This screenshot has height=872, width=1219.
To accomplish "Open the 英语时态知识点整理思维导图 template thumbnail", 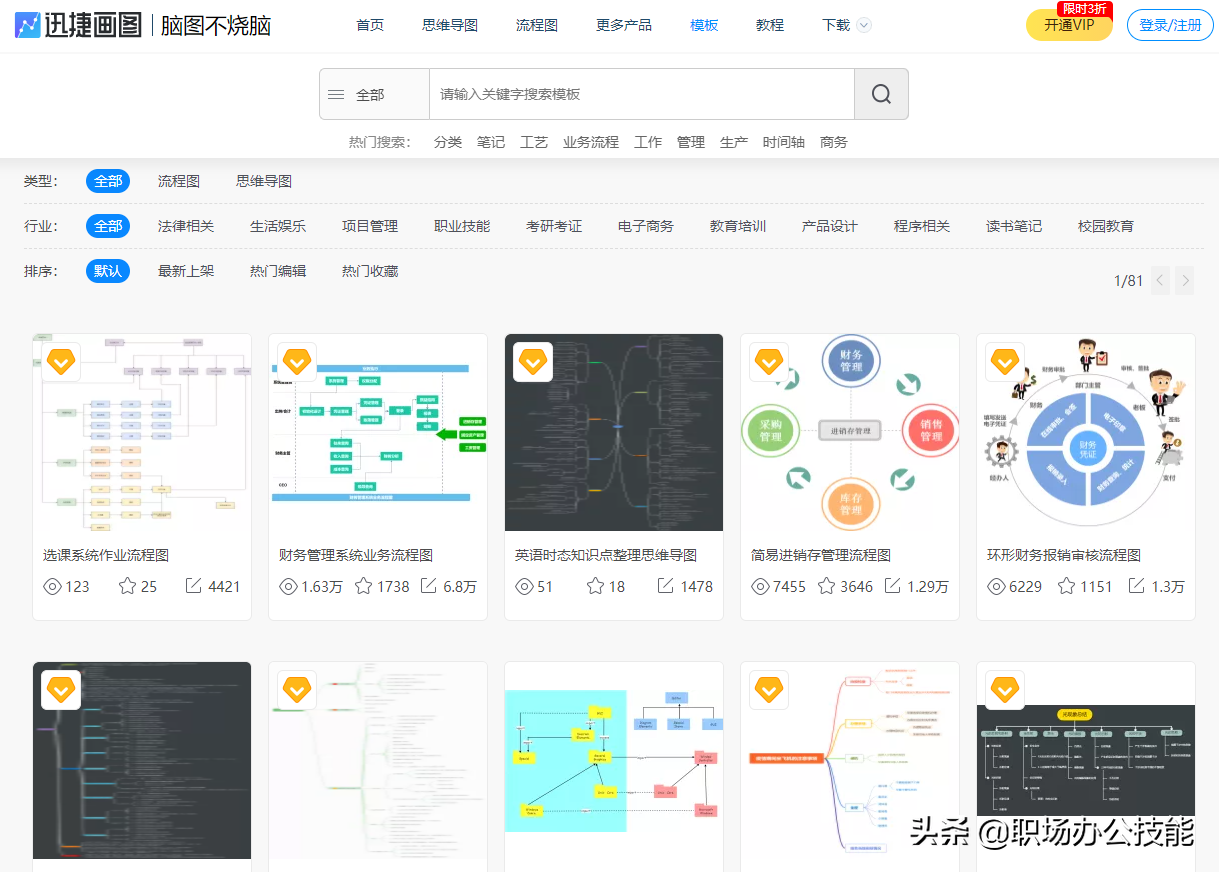I will (x=613, y=432).
